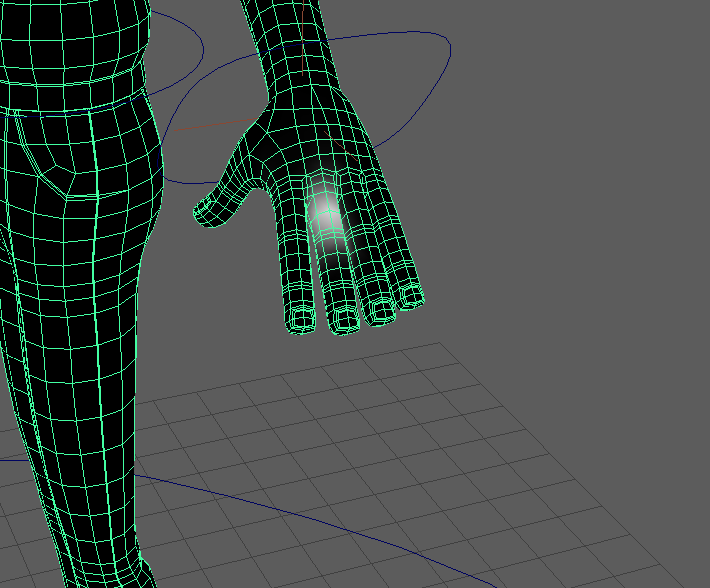The image size is (710, 588).
Task: Click the white highlighted spot on the finger
Action: pyautogui.click(x=326, y=211)
